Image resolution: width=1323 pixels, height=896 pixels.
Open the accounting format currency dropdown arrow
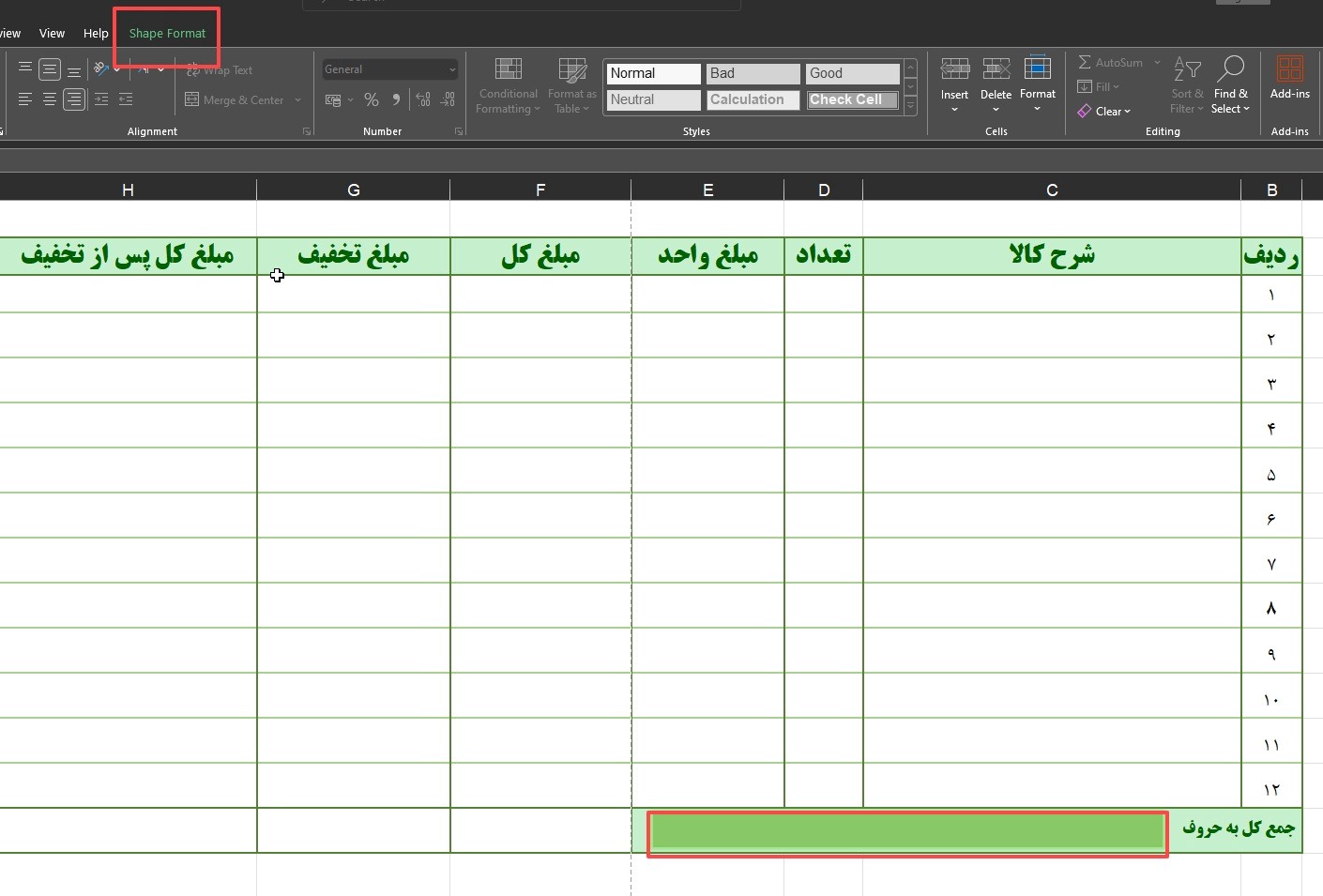(350, 99)
